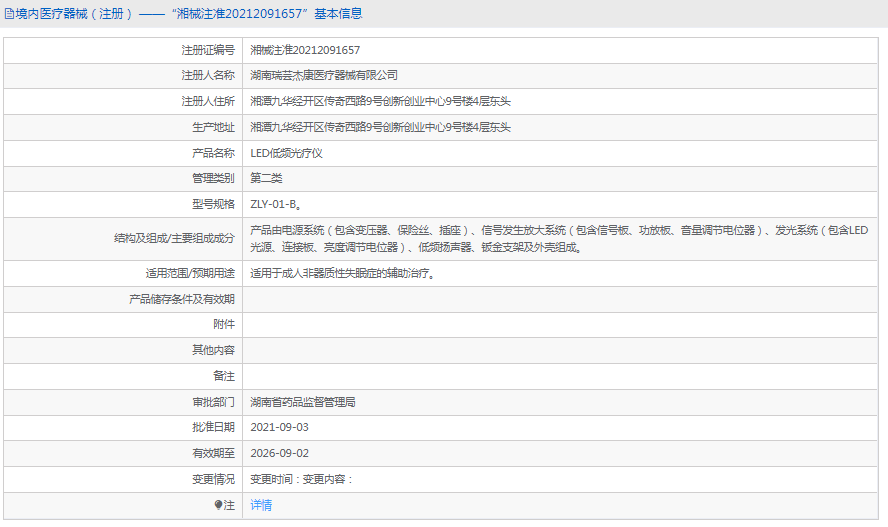This screenshot has height=527, width=888.
Task: Select management category 第二类
Action: pyautogui.click(x=266, y=178)
